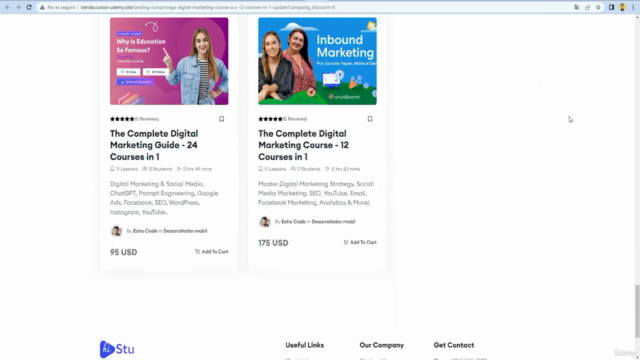Image resolution: width=640 pixels, height=360 pixels.
Task: Bookmark page with star icon
Action: tap(598, 7)
